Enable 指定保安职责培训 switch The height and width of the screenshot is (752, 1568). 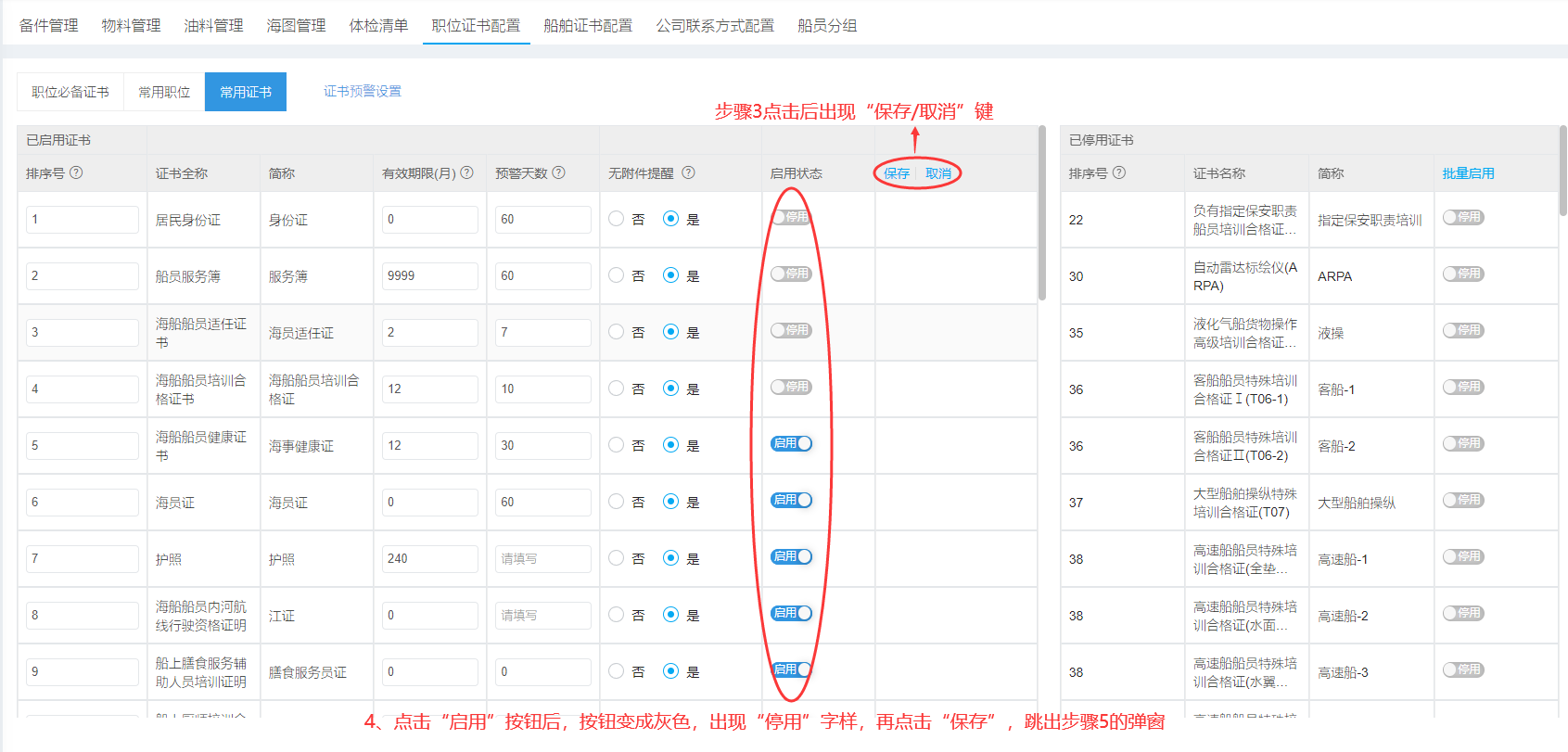1463,217
